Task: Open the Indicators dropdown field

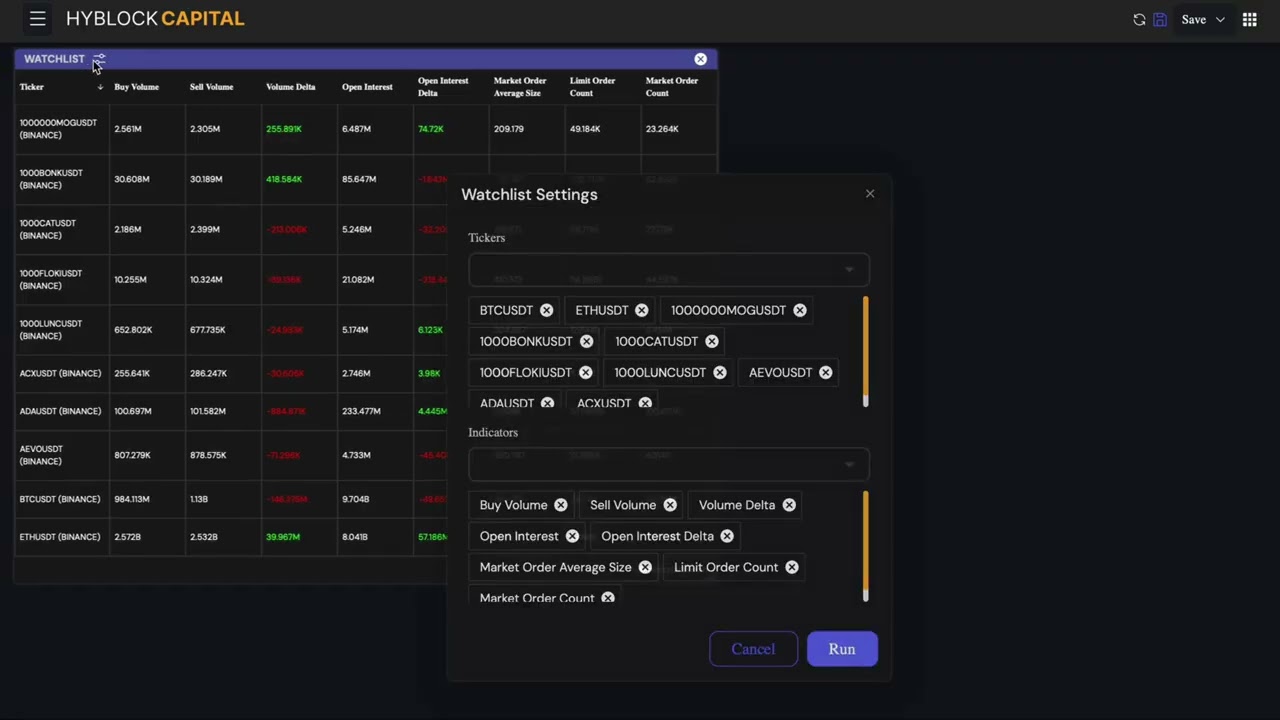Action: tap(669, 464)
